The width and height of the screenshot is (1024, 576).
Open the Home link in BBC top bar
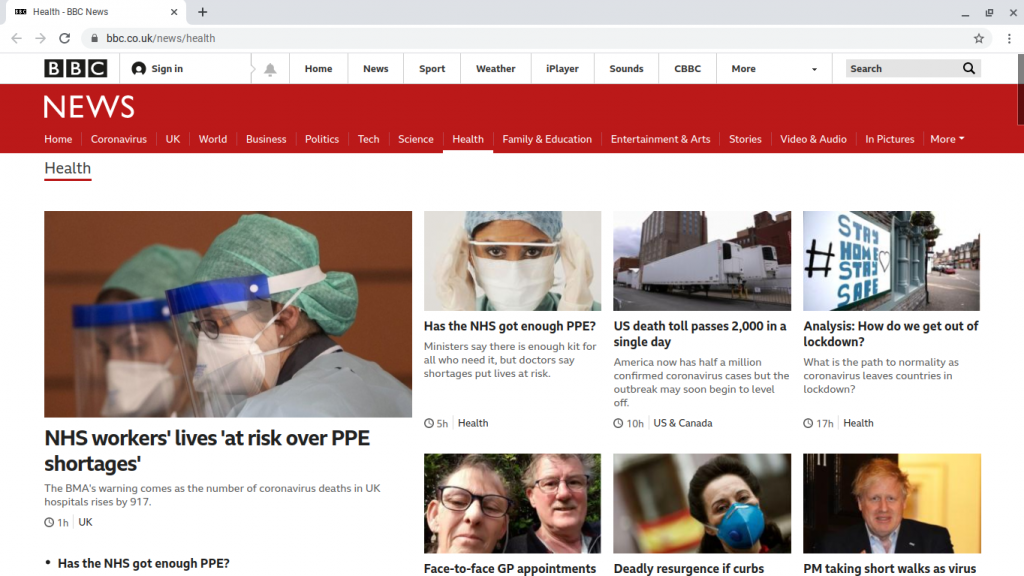point(318,69)
